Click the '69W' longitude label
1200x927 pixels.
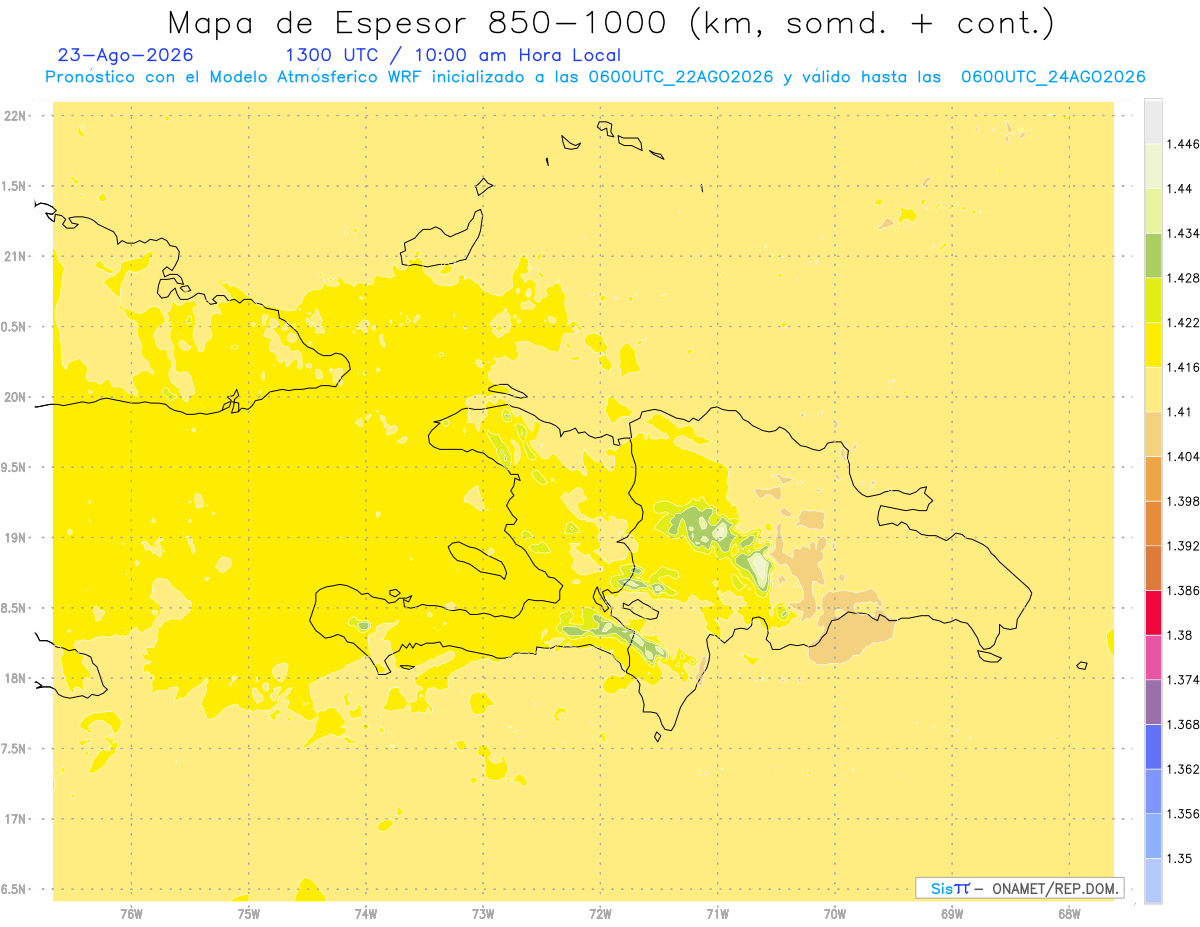pyautogui.click(x=952, y=914)
